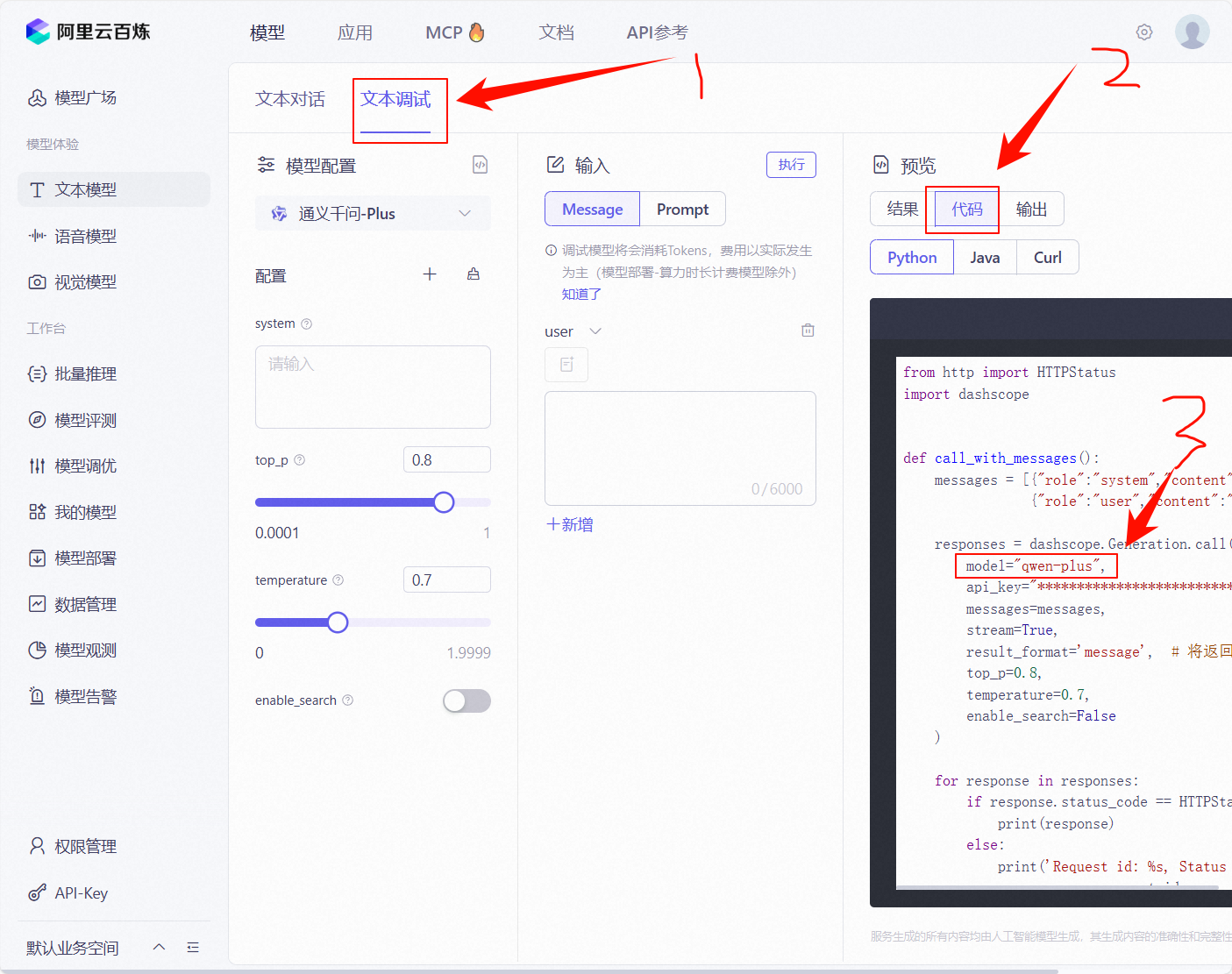Click the temperature slider handle
This screenshot has height=974, width=1232.
338,622
